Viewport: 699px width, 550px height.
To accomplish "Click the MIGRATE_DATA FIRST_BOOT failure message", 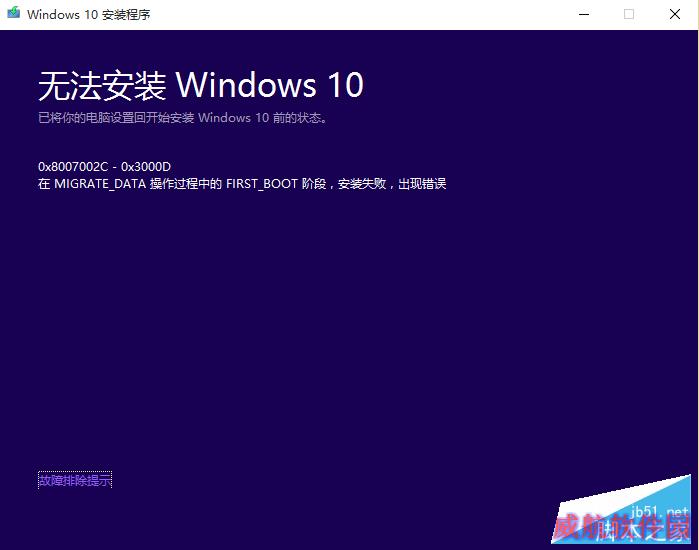I will [242, 184].
